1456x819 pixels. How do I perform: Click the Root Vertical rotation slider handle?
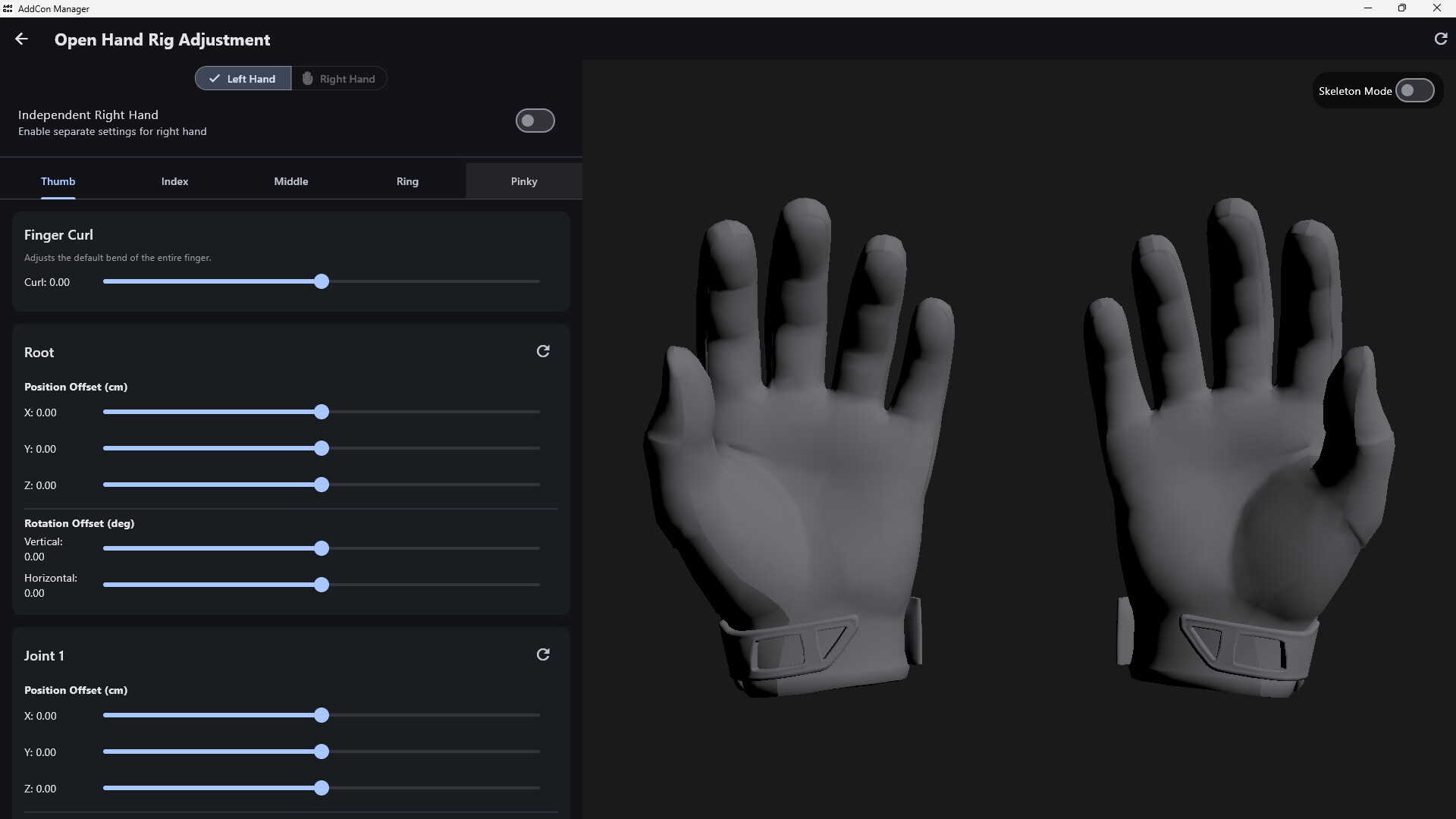pos(322,548)
